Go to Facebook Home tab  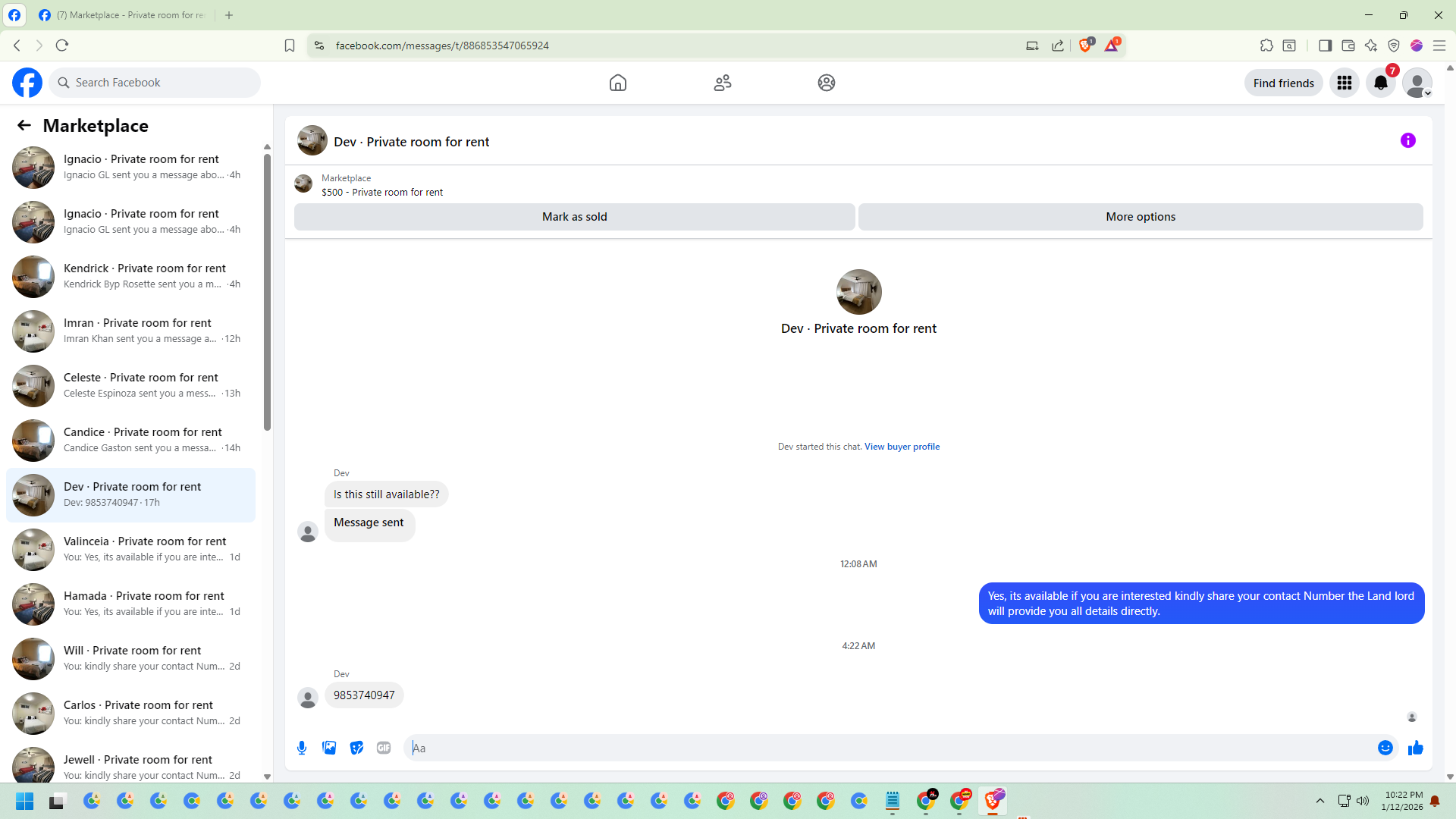point(617,83)
